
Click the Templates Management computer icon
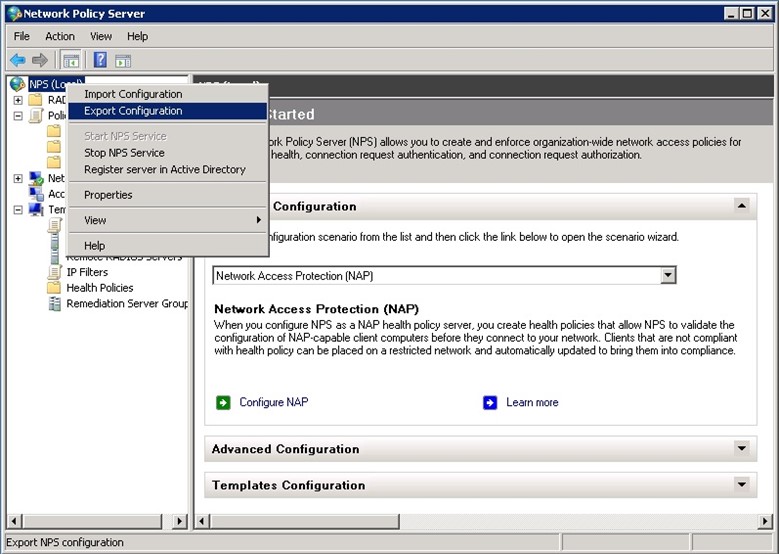[x=36, y=209]
